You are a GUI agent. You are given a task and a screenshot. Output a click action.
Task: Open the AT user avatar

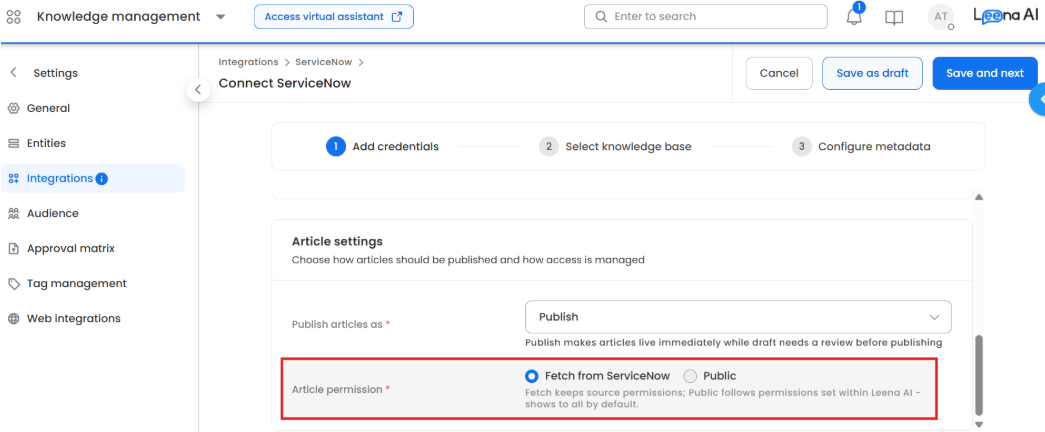pos(940,17)
